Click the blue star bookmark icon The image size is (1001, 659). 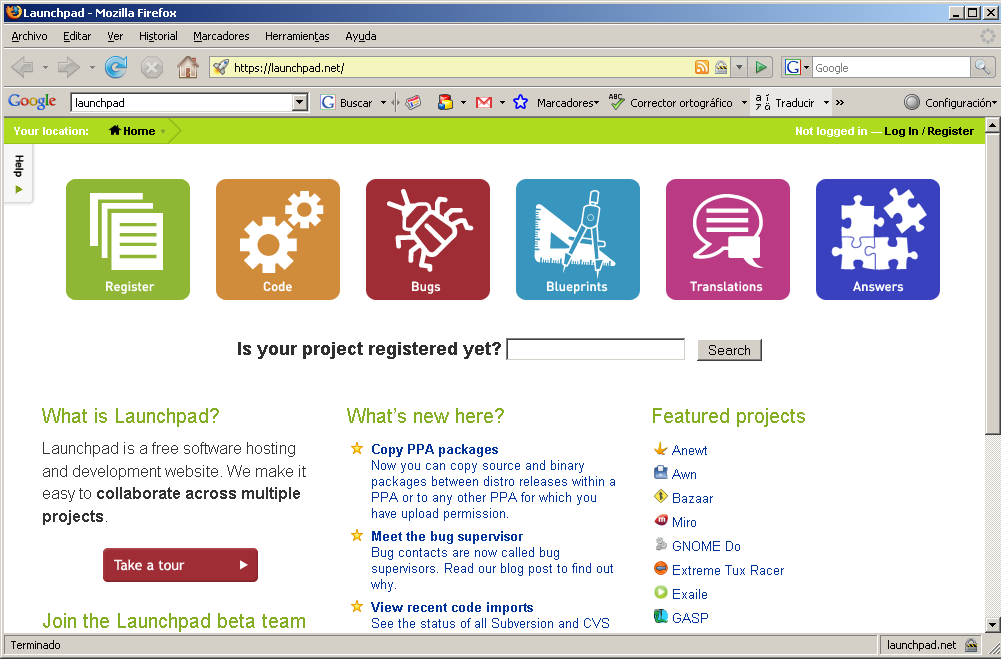(520, 102)
